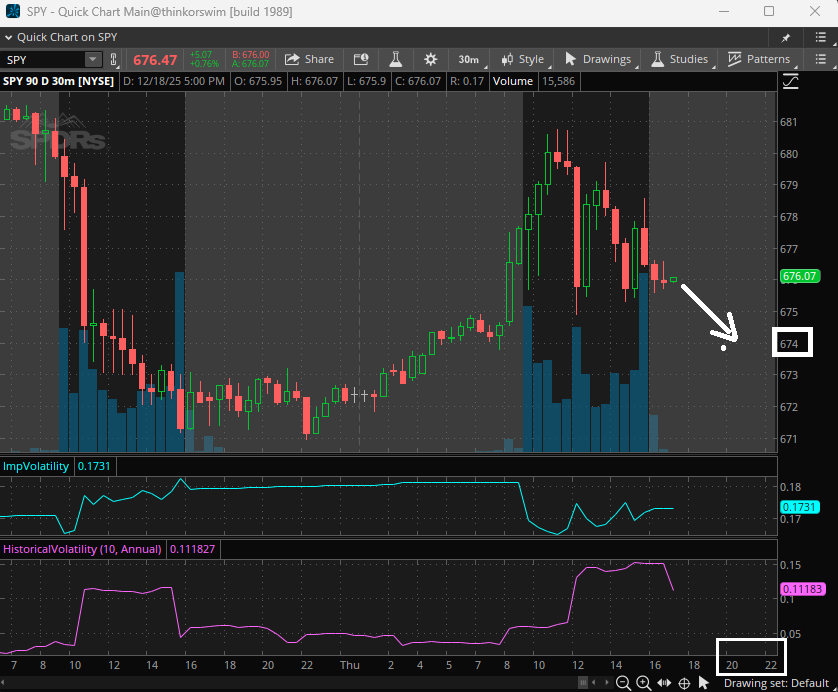Click the D: 12/18/25 5:00 PM timestamp
This screenshot has width=838, height=692.
tap(174, 81)
